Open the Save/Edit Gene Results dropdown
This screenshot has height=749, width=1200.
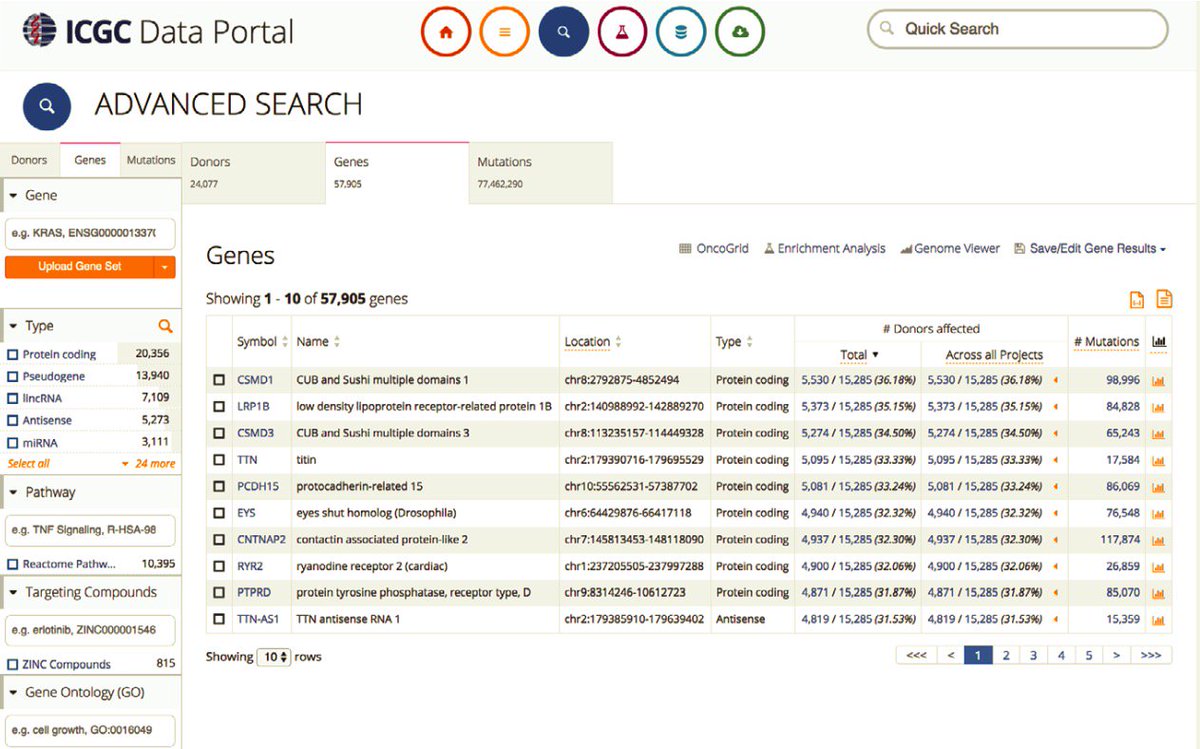(x=1090, y=249)
